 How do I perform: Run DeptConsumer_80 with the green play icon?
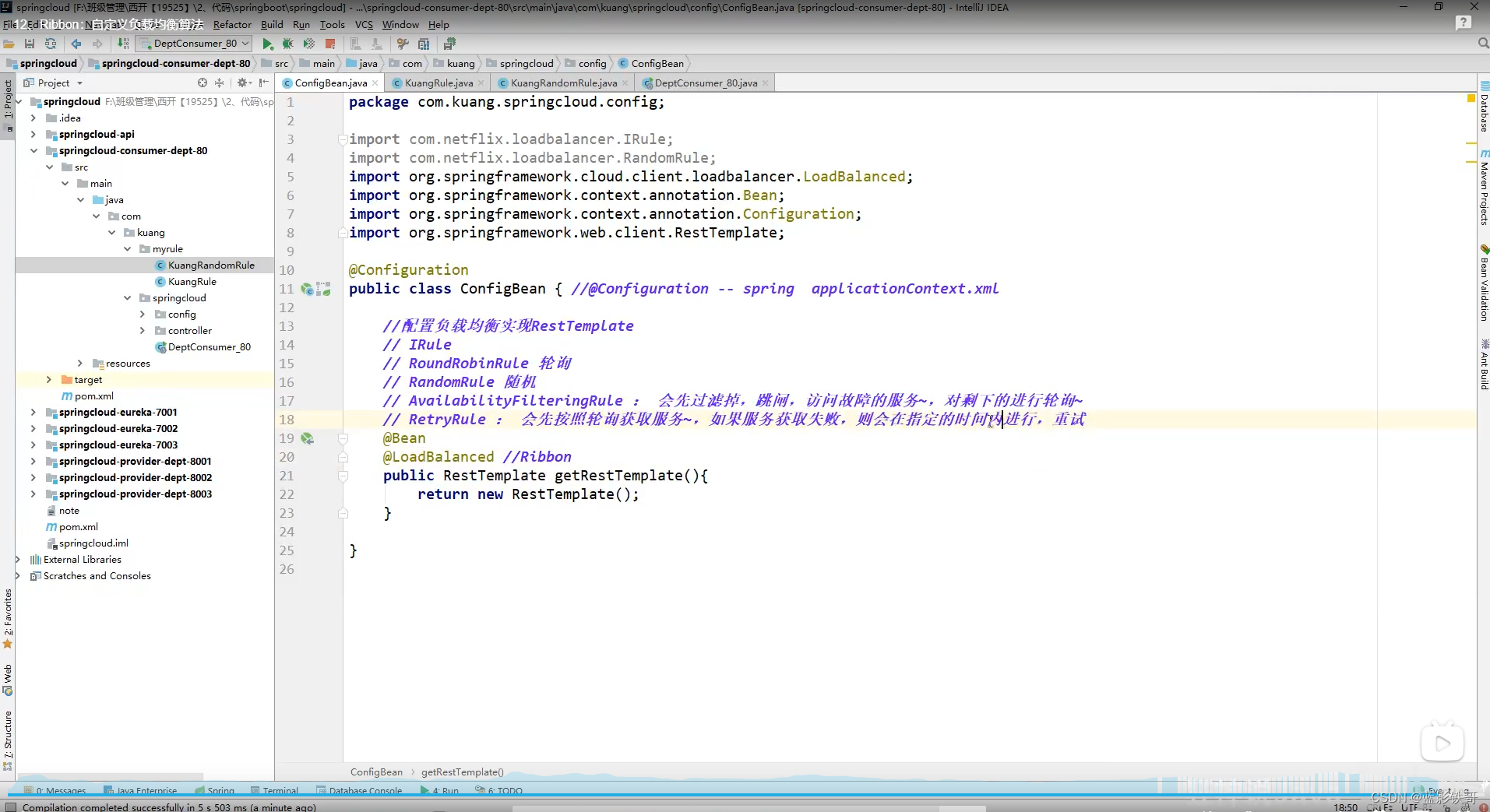[268, 44]
